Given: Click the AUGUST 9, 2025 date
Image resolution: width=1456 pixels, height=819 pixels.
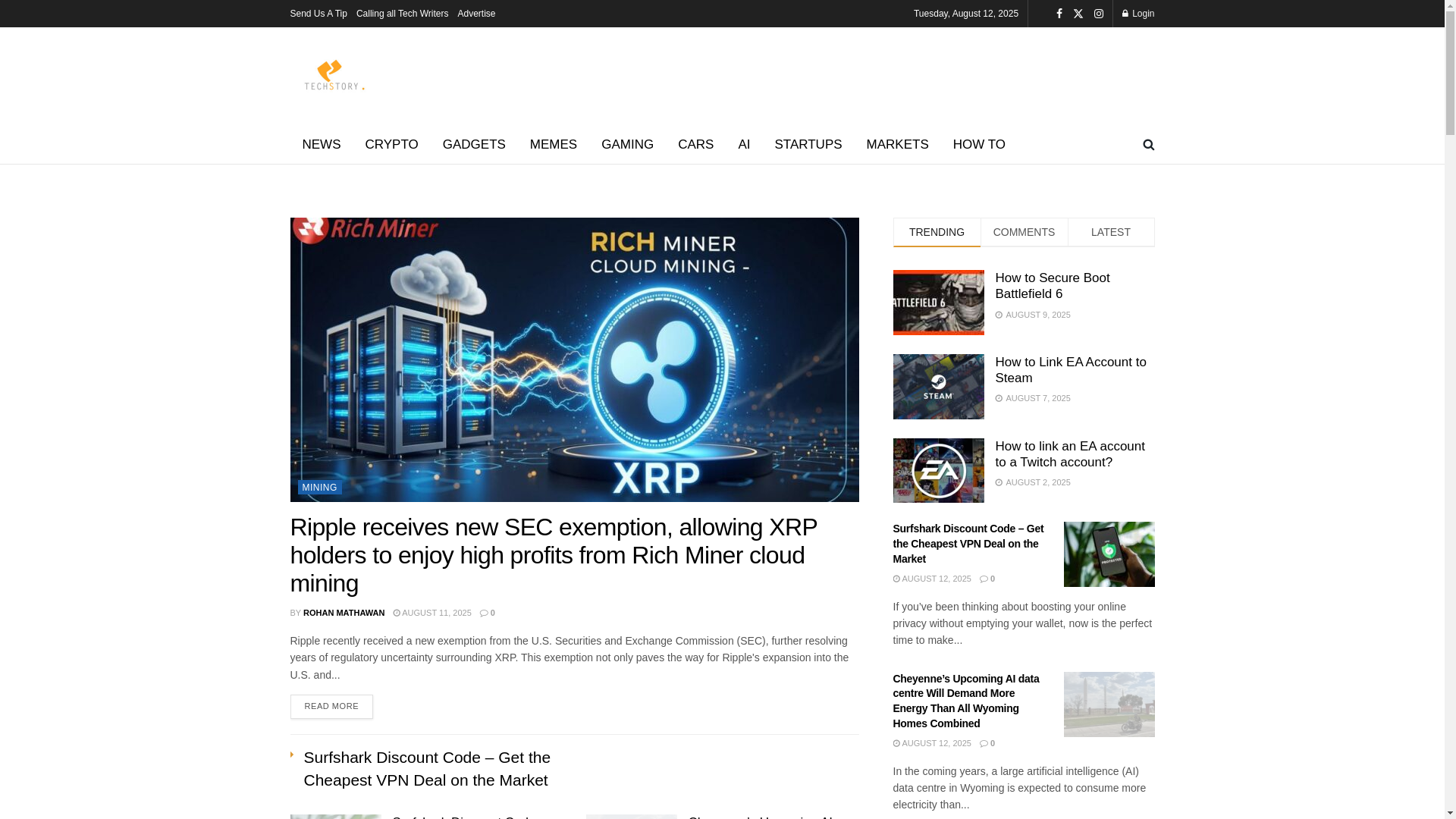Looking at the screenshot, I should tap(1033, 315).
